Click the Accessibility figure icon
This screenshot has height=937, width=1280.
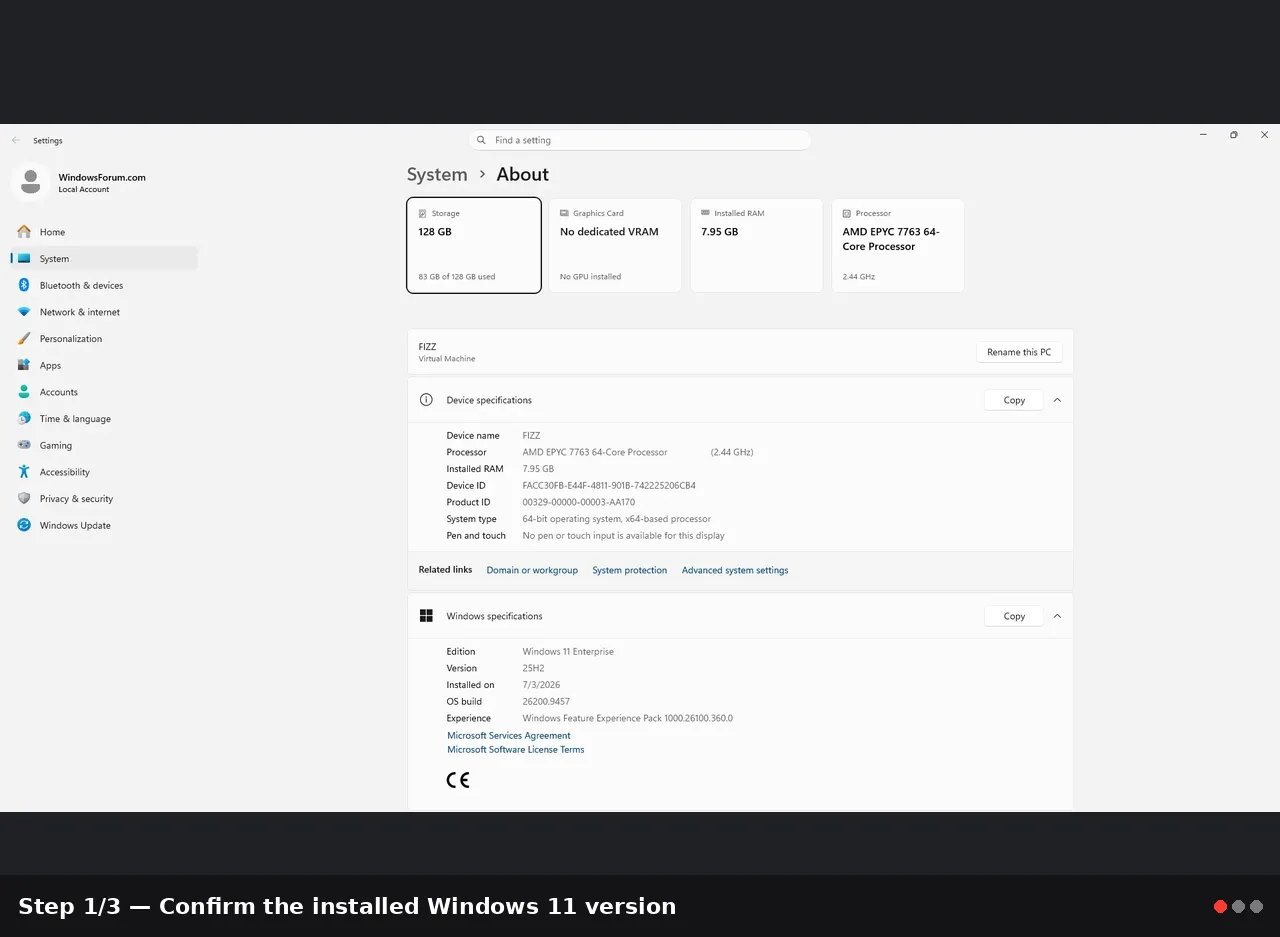coord(24,472)
